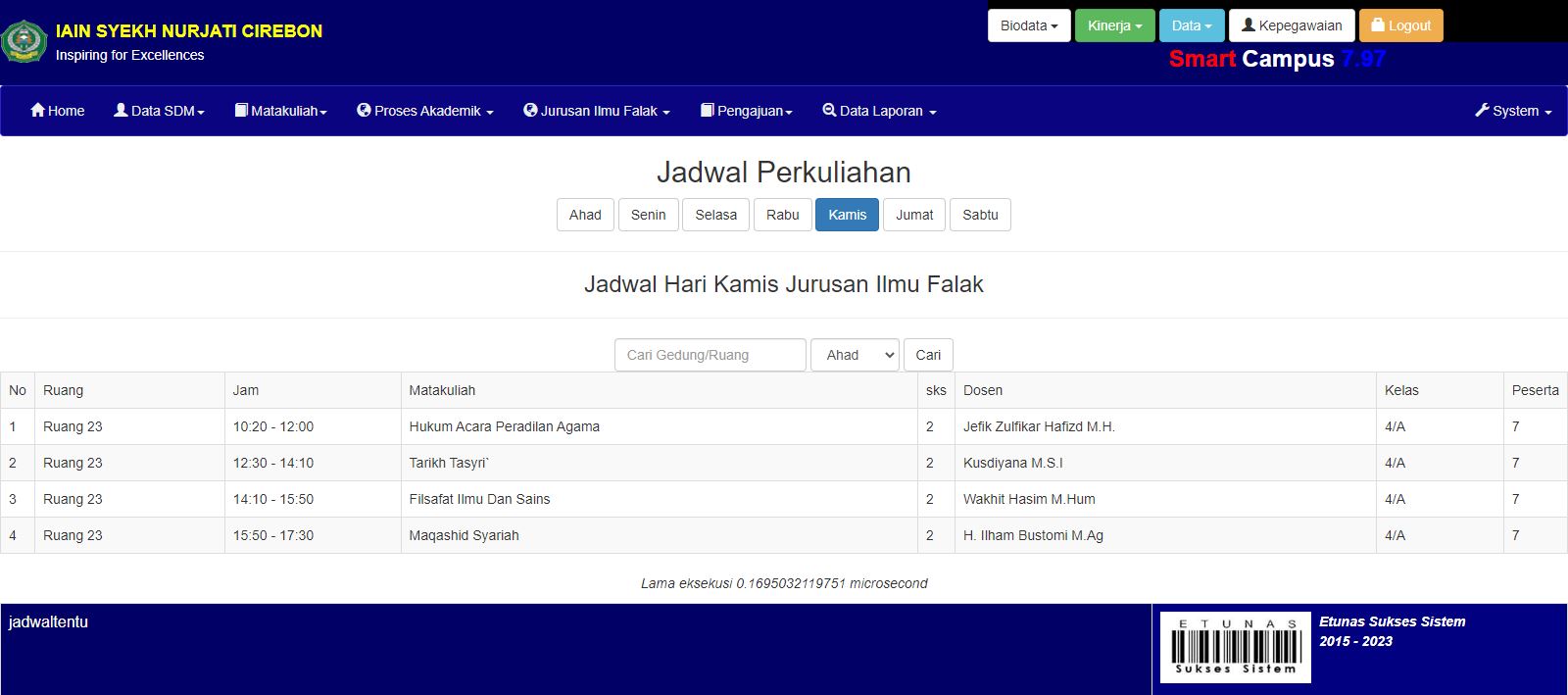Expand the Pengajuan menu
The width and height of the screenshot is (1568, 695).
click(x=746, y=111)
